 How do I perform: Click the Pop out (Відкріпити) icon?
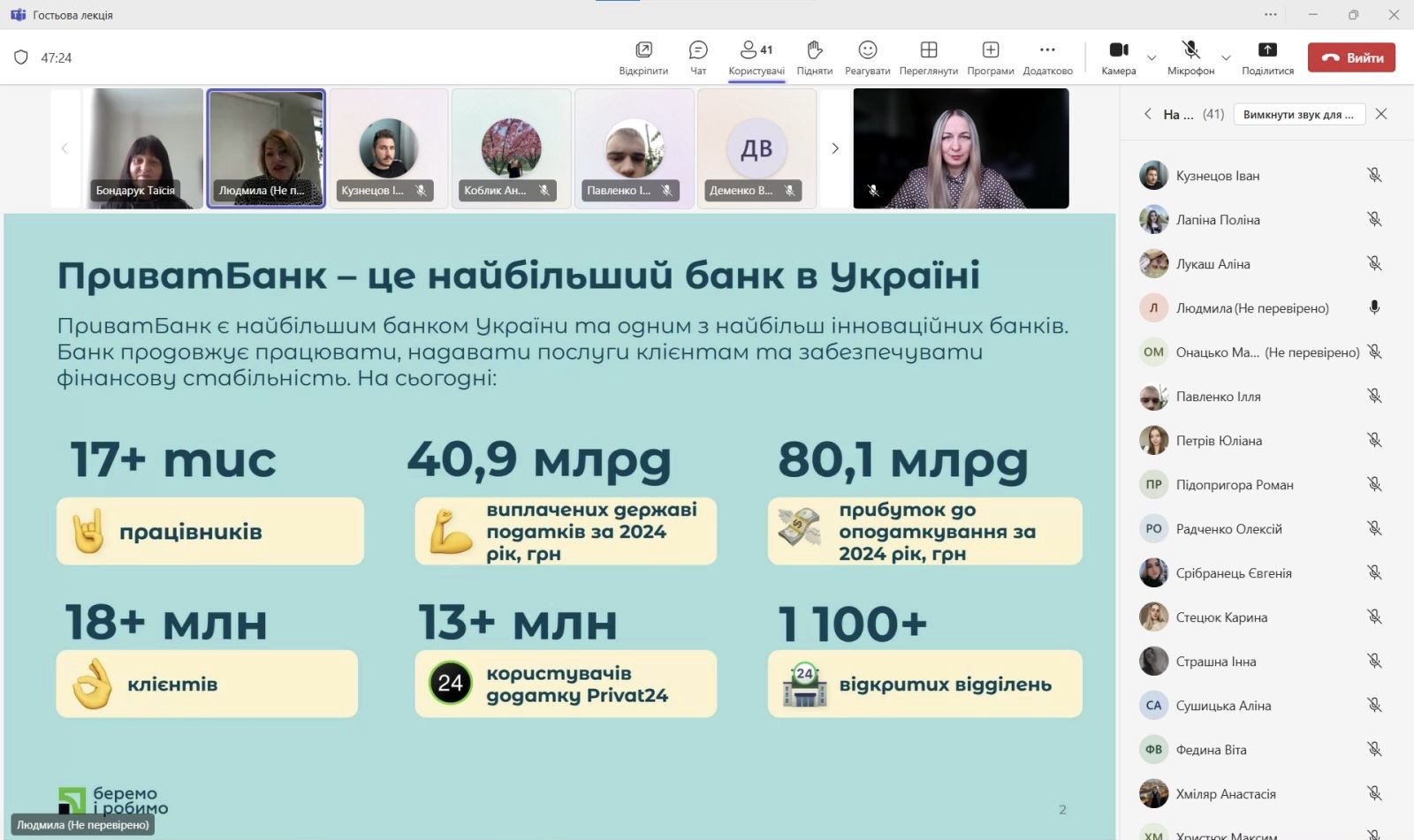(x=643, y=57)
